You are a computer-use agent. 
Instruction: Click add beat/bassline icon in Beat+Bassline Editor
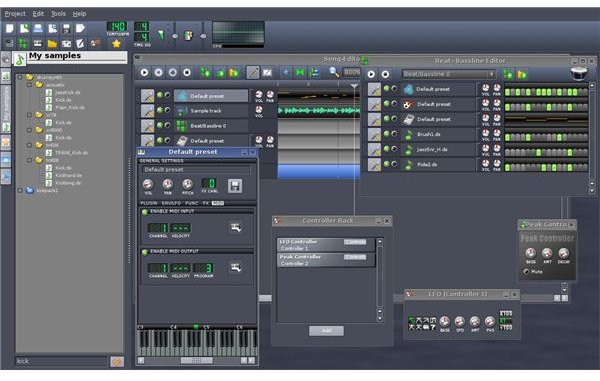pos(508,74)
